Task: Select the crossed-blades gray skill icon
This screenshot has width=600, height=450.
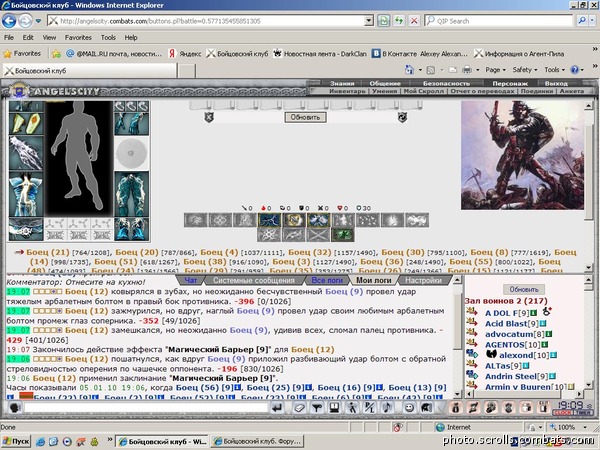Action: pyautogui.click(x=318, y=235)
